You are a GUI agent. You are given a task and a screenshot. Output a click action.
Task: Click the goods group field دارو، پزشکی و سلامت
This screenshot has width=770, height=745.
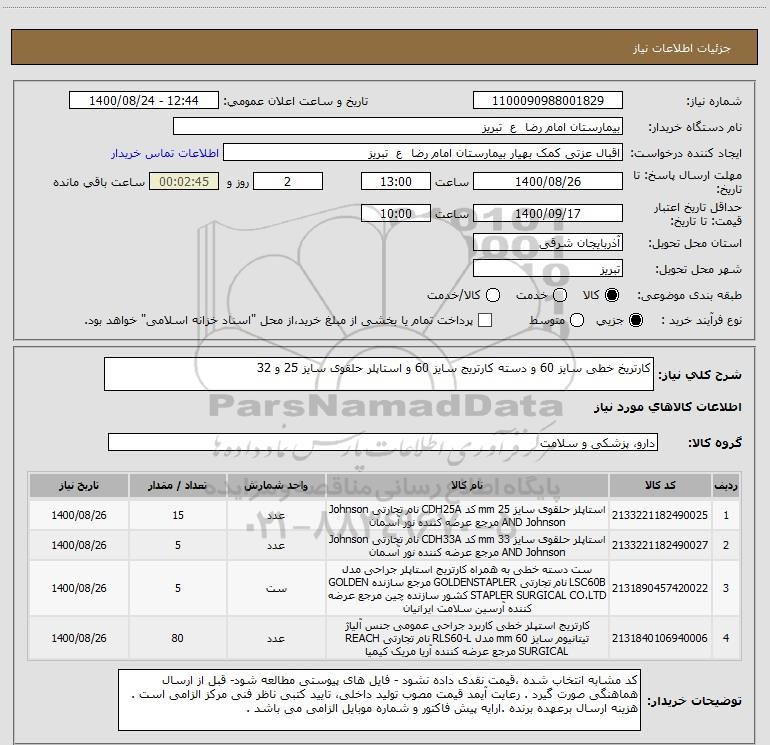pos(383,442)
